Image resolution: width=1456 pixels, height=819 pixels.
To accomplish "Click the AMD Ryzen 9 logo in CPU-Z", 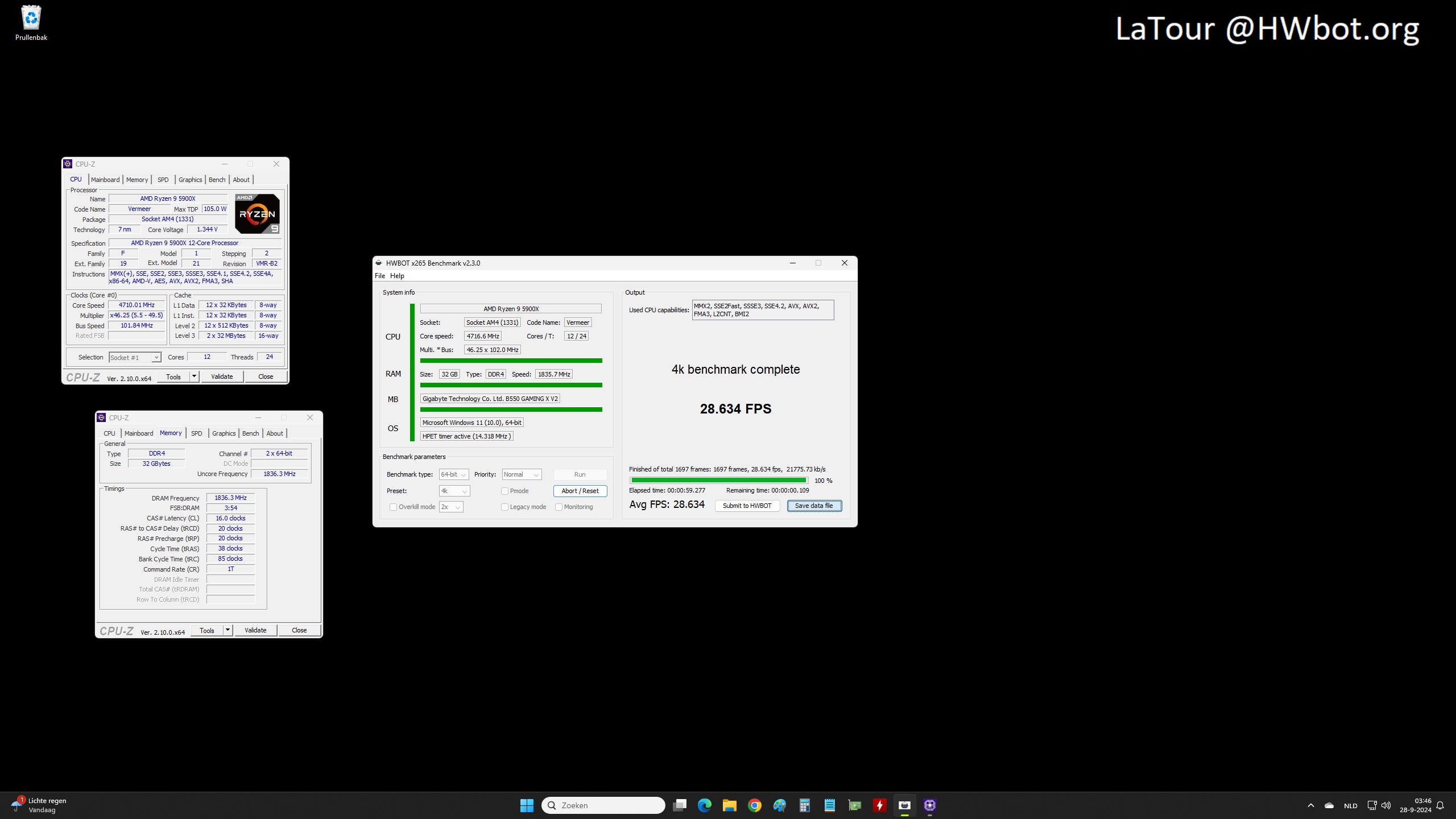I will tap(257, 214).
